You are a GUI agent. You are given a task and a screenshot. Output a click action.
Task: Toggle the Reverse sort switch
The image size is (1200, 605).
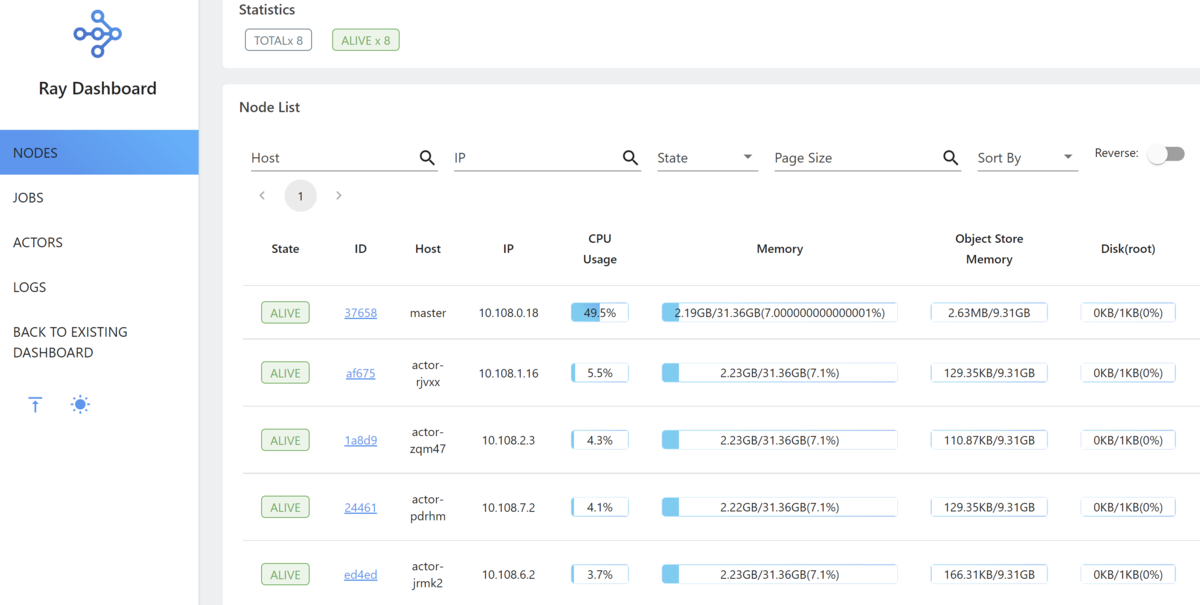click(x=1165, y=154)
